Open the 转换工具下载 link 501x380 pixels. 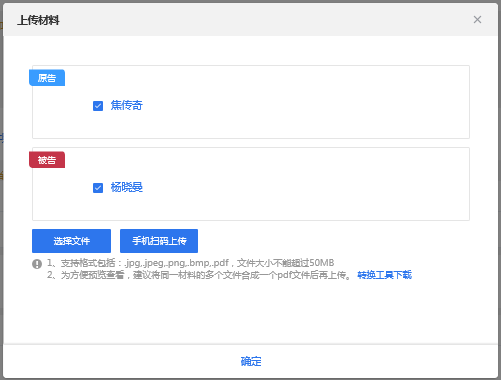coord(384,275)
